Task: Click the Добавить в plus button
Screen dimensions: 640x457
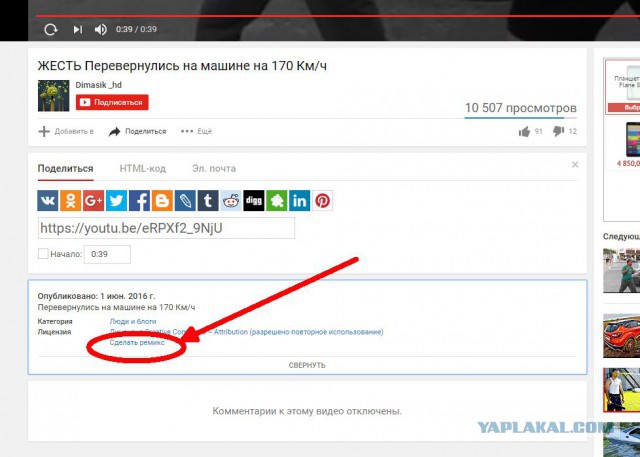Action: [66, 131]
